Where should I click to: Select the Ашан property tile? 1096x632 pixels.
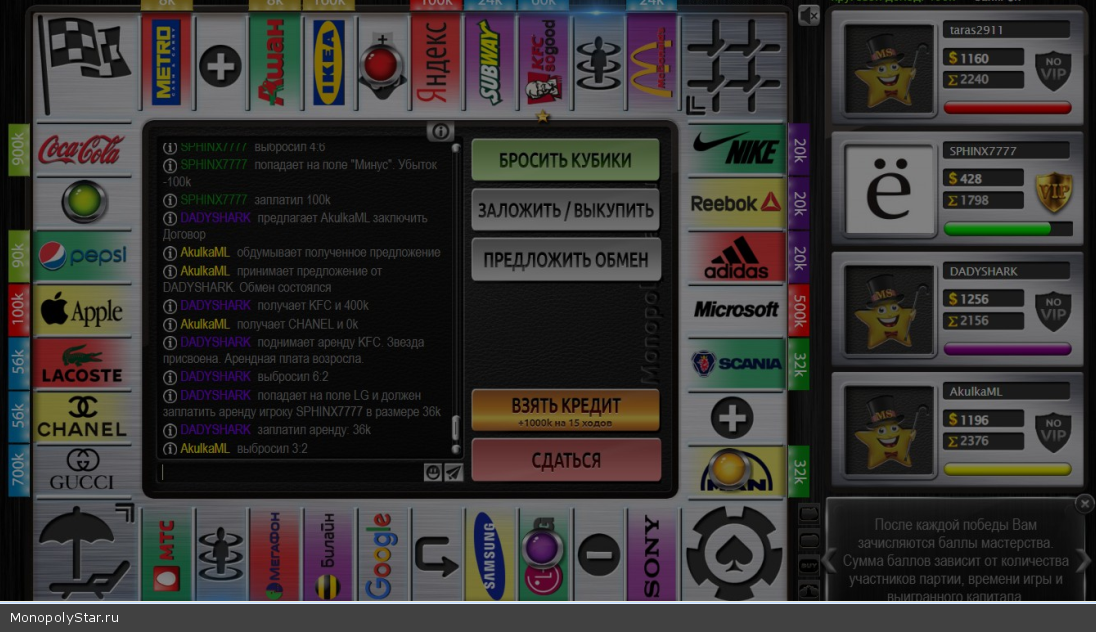pos(273,63)
